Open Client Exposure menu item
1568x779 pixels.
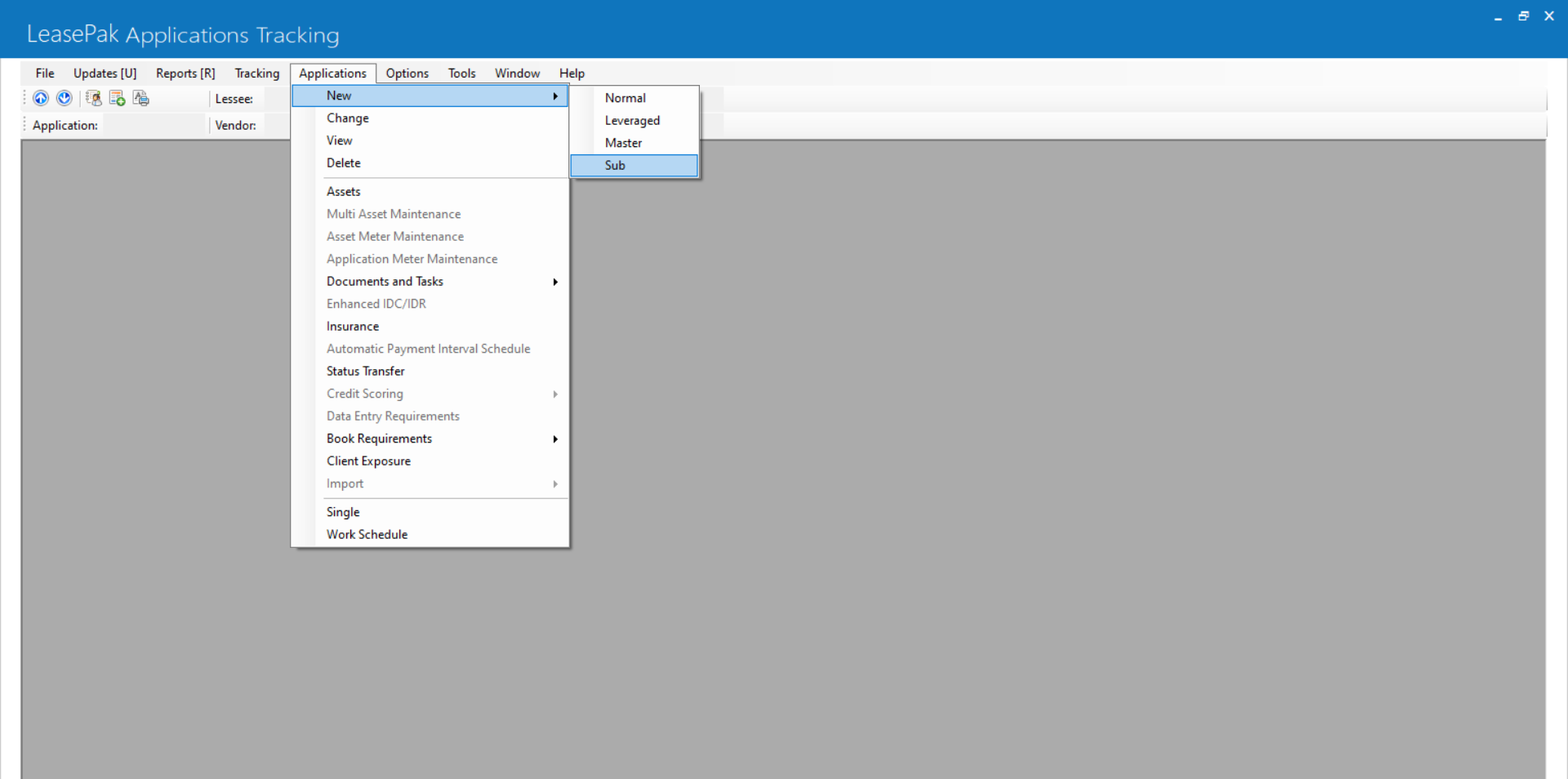(x=430, y=461)
